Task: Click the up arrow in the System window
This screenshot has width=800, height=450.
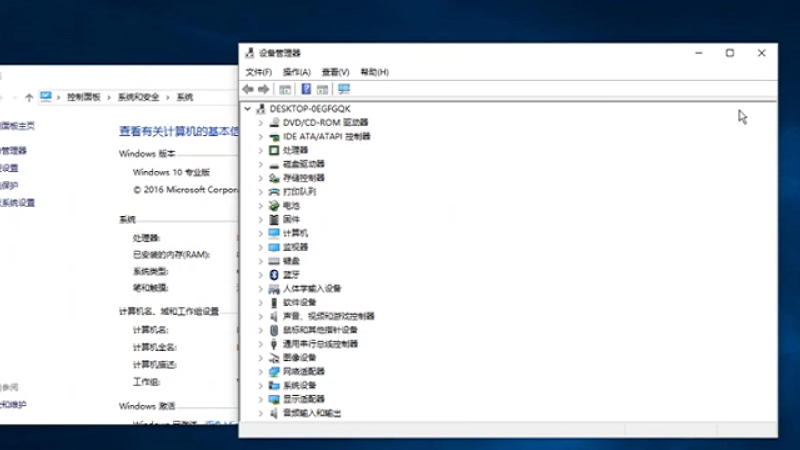Action: point(29,97)
